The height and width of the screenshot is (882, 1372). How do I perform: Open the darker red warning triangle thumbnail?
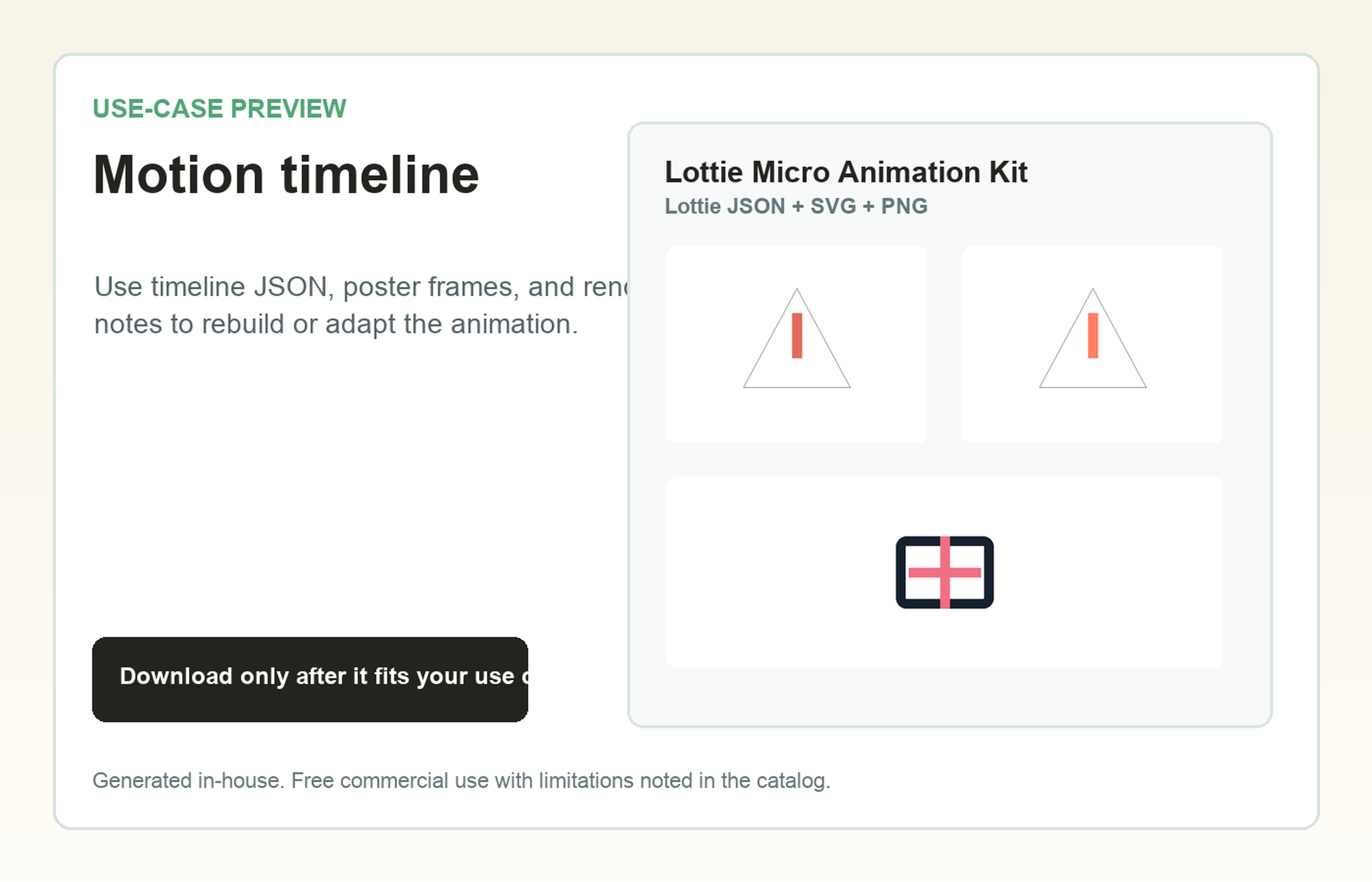click(797, 344)
